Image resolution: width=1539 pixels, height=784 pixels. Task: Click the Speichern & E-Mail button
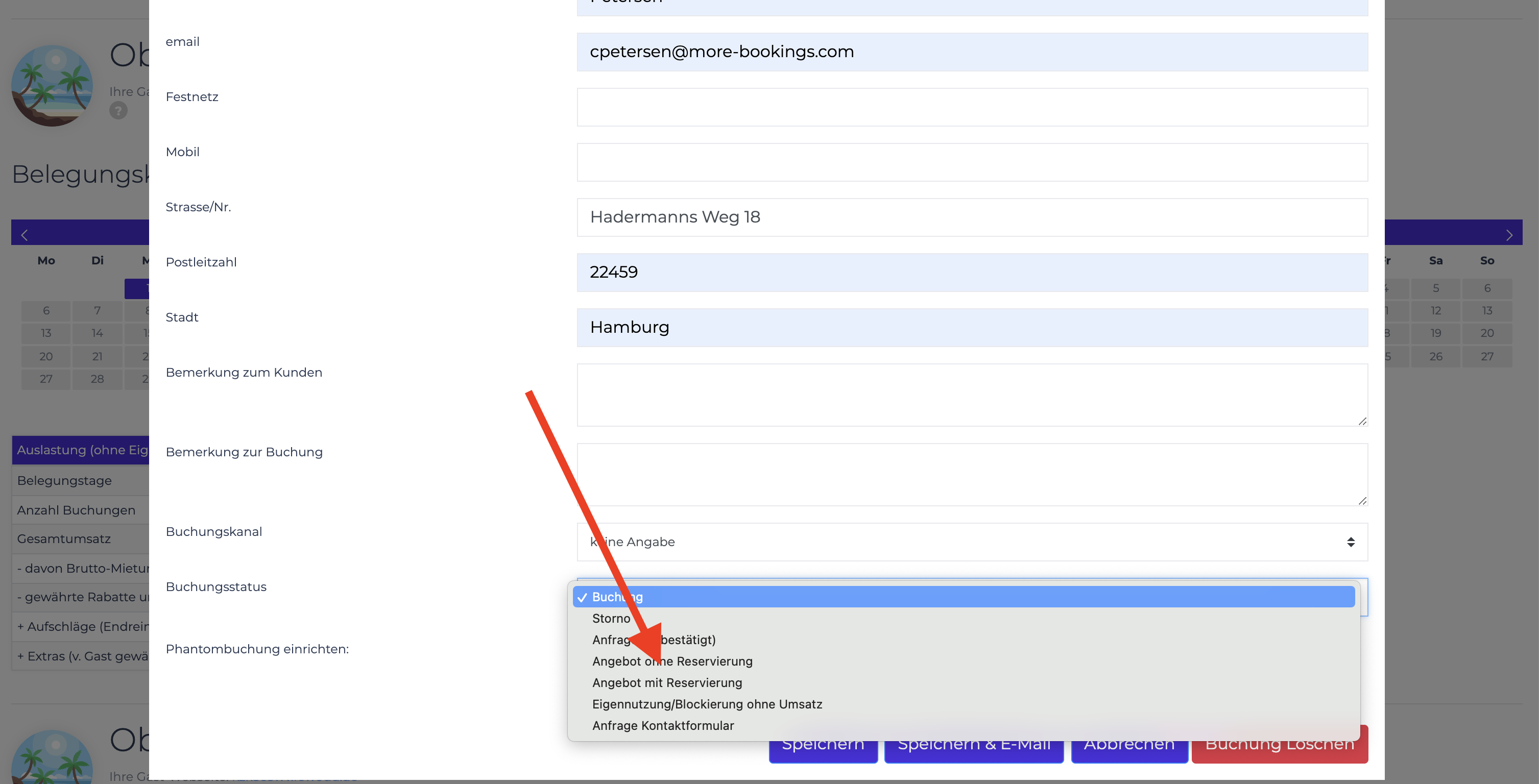pos(973,752)
